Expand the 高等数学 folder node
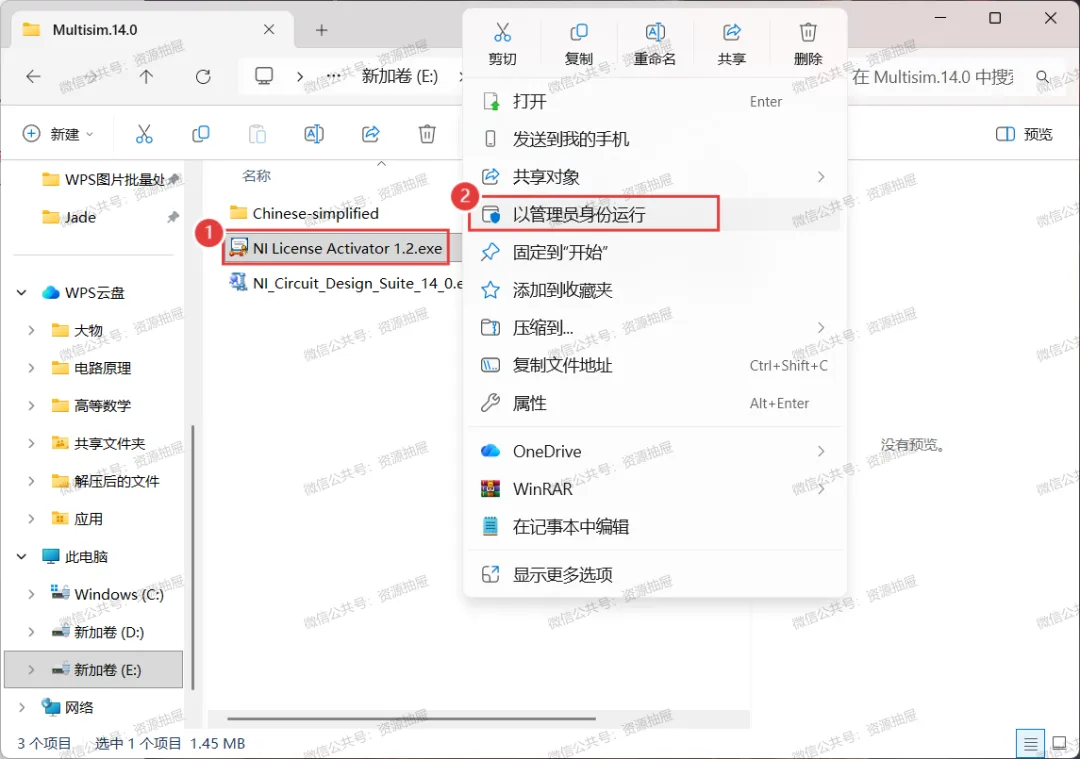Screen dimensions: 1080x759 point(31,406)
